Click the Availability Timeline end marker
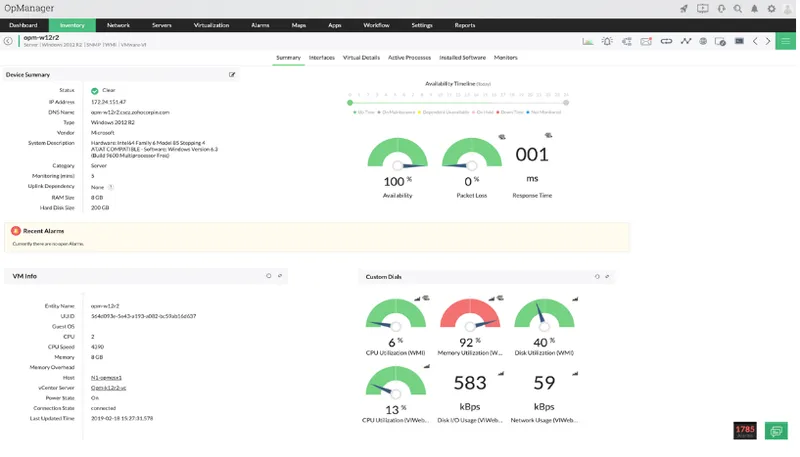The width and height of the screenshot is (800, 457). point(566,103)
